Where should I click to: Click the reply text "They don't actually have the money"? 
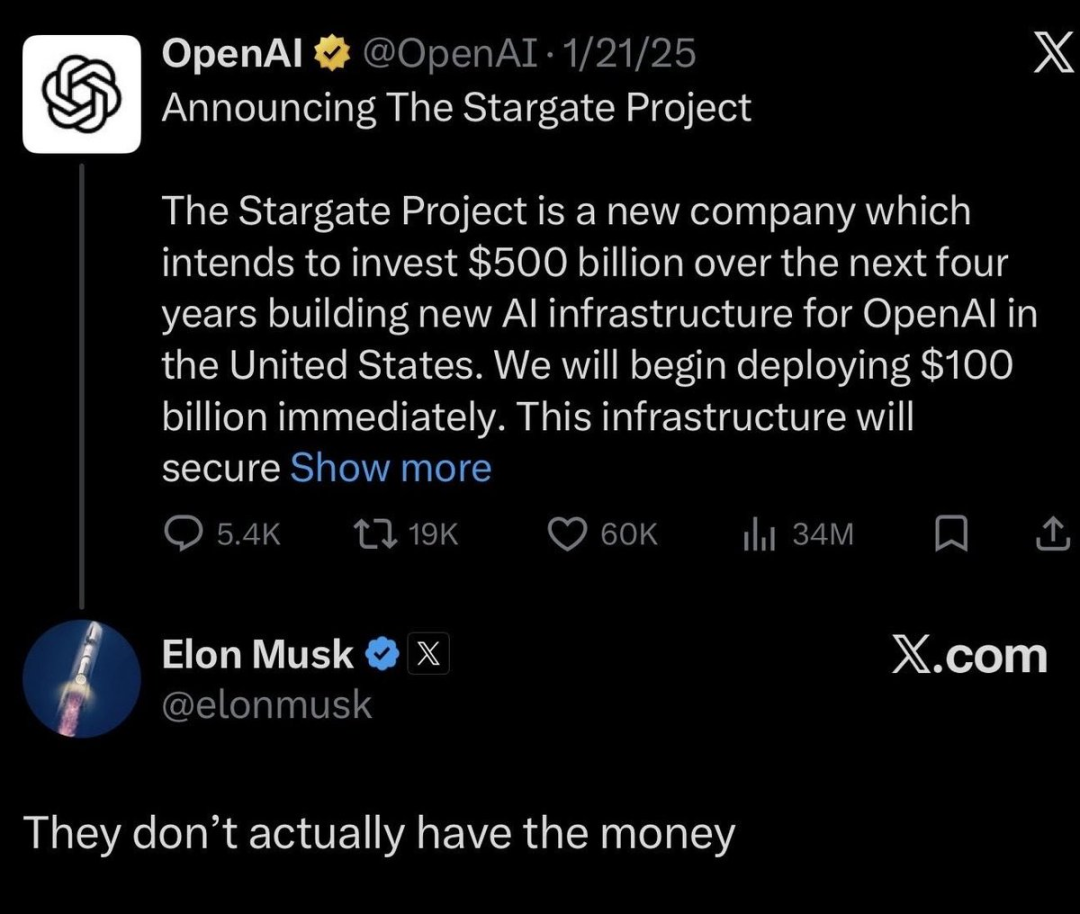378,832
